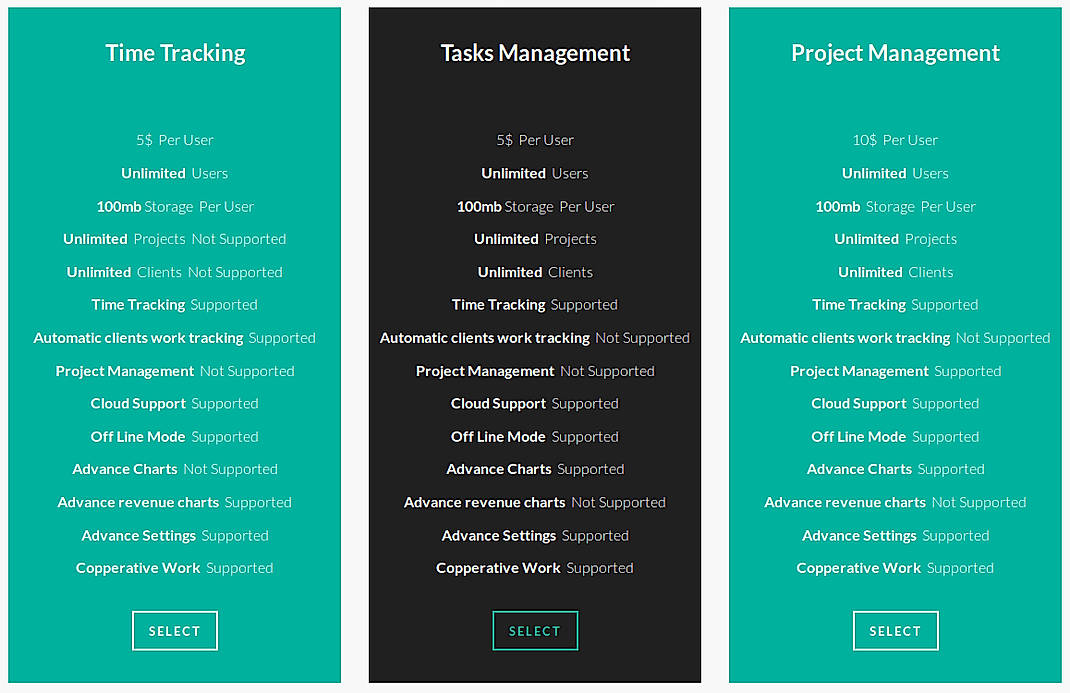This screenshot has height=693, width=1070.
Task: Click Off Line Mode Supported in Time Tracking
Action: (x=175, y=436)
